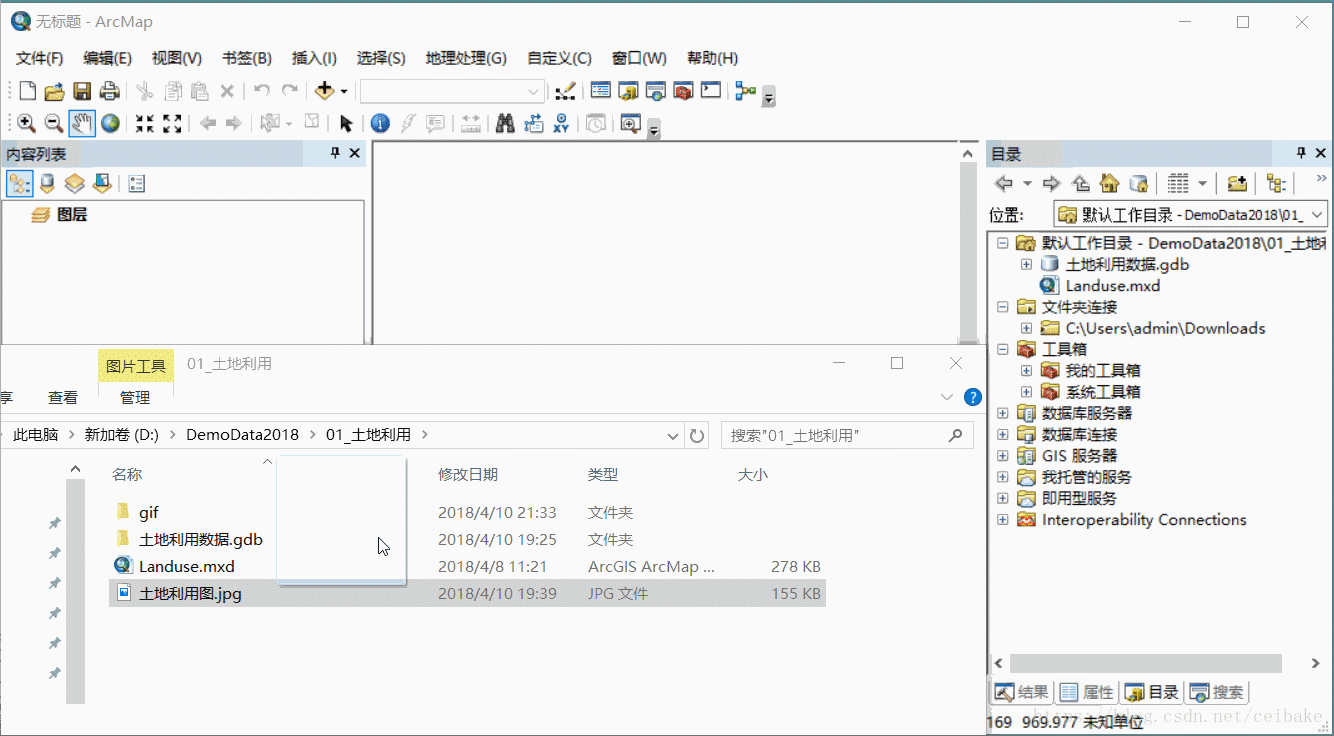The image size is (1334, 736).
Task: Collapse the 工具箱 node
Action: (x=1003, y=349)
